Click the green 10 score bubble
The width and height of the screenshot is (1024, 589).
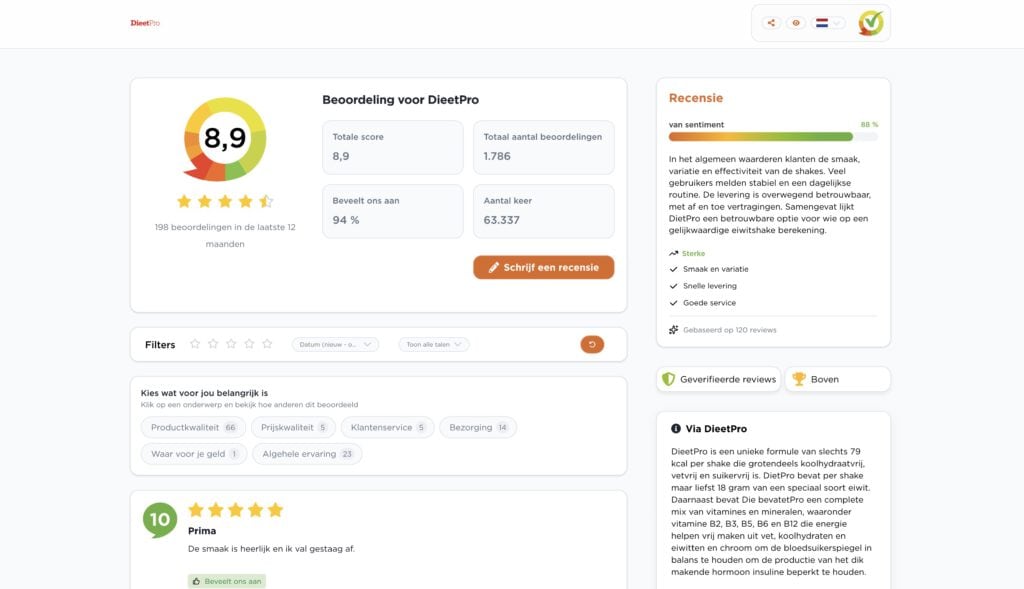point(160,520)
